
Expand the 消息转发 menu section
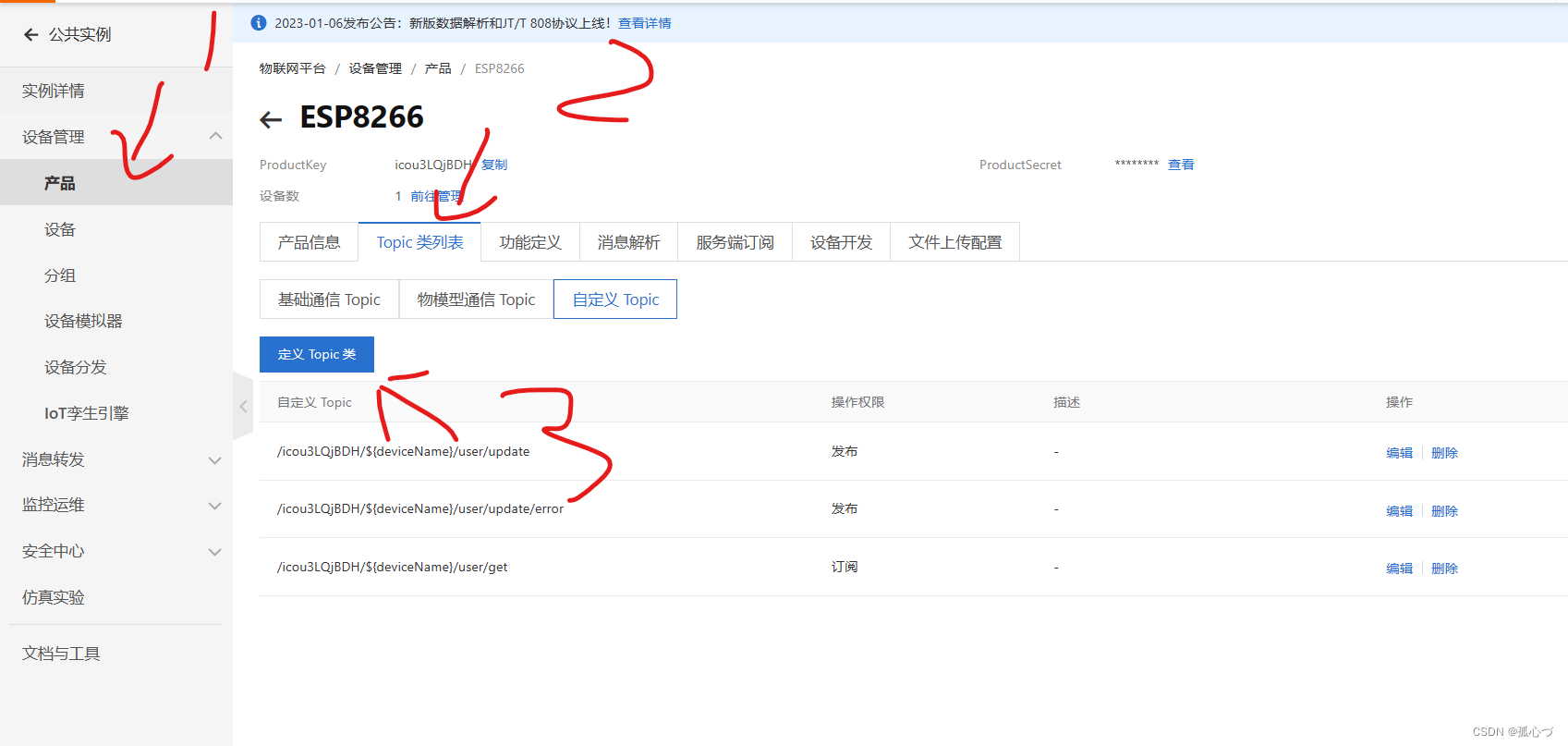point(215,460)
